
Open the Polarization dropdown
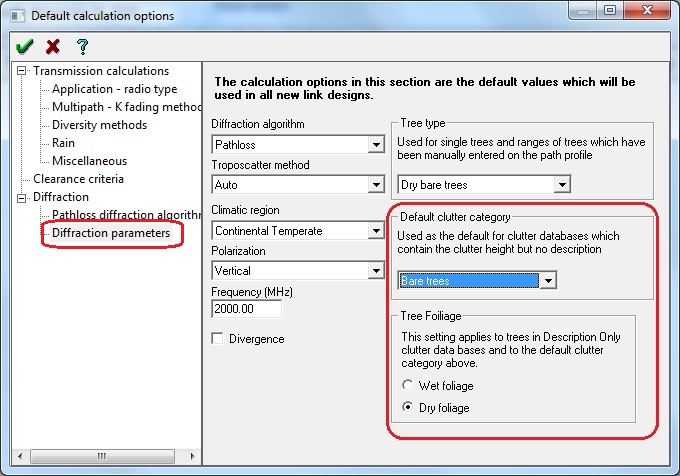point(376,270)
